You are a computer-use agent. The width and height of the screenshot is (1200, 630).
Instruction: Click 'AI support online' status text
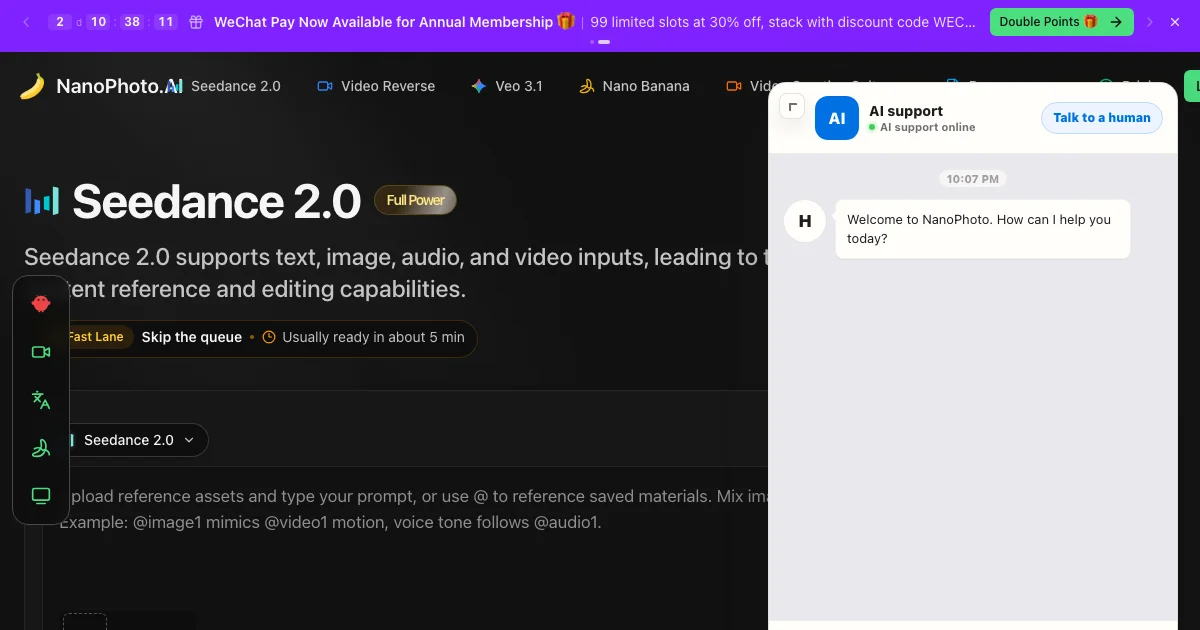click(x=928, y=128)
